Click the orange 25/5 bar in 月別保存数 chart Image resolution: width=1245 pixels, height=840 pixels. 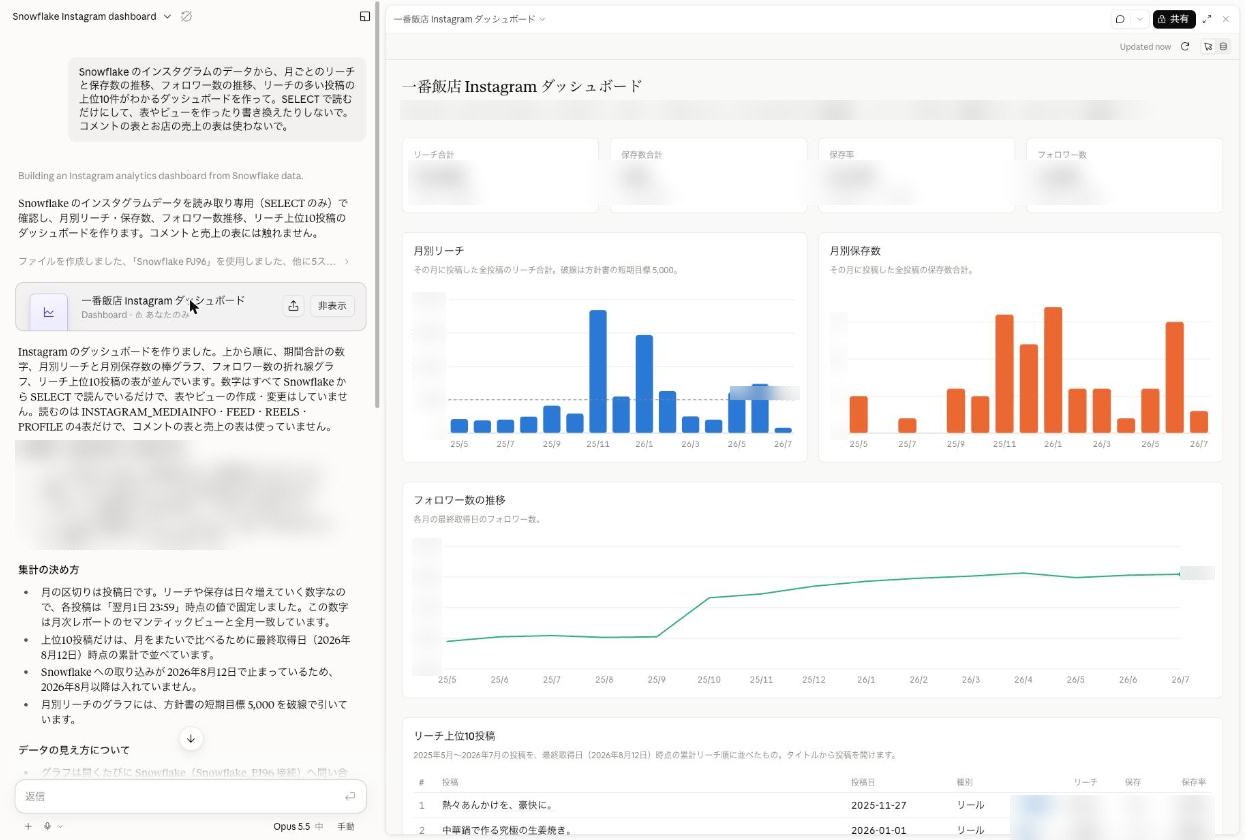pos(858,414)
